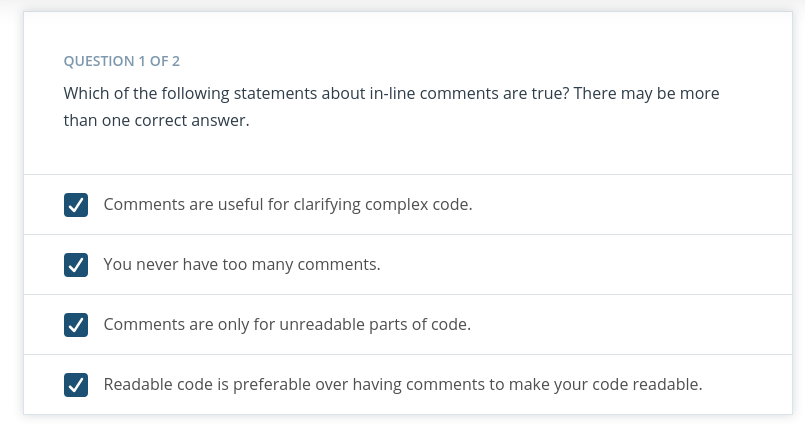
Task: Untick the 'Readable code is preferable' checkbox
Action: pos(76,385)
